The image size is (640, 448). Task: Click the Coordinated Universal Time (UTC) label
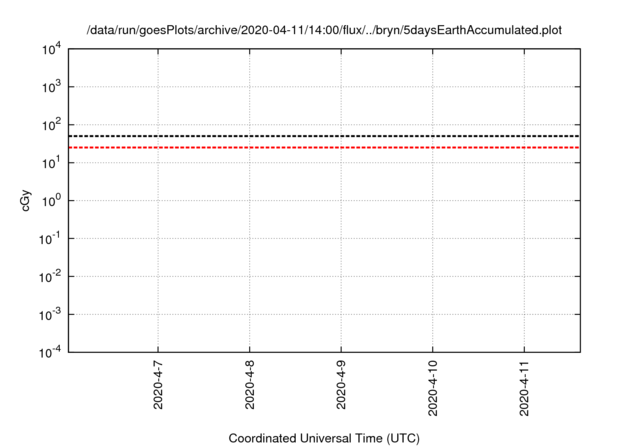[x=324, y=438]
